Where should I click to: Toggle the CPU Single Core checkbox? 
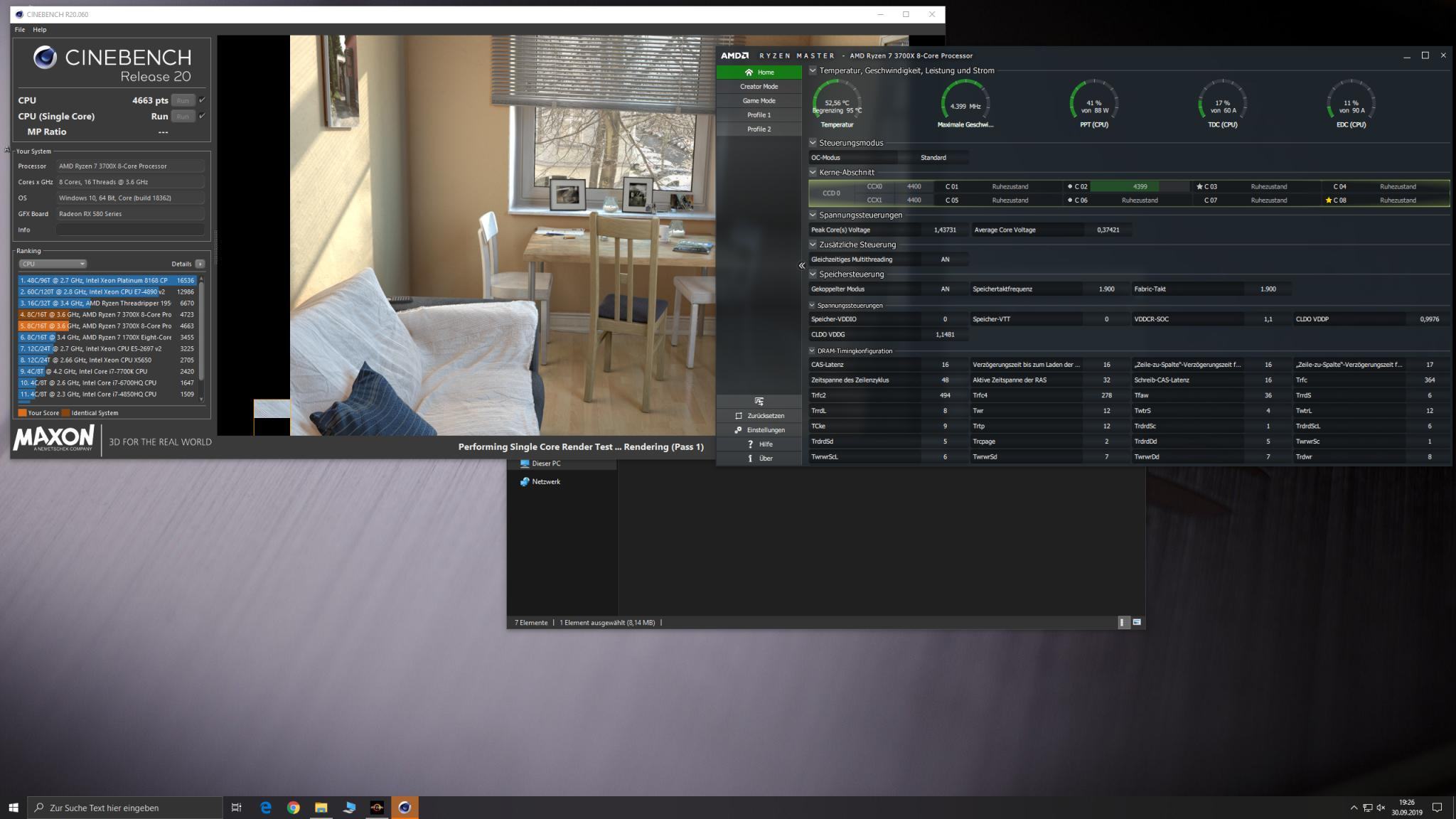203,116
